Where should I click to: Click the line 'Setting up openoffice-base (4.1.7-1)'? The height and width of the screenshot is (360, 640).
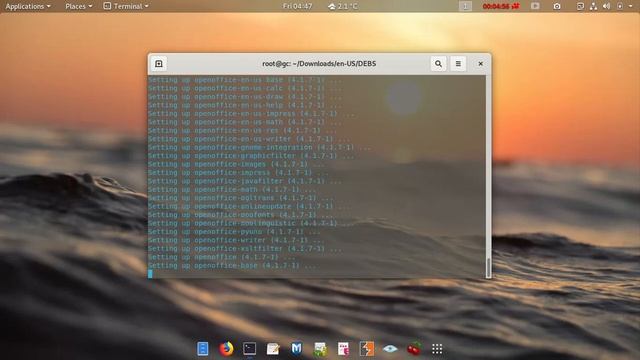(232, 266)
